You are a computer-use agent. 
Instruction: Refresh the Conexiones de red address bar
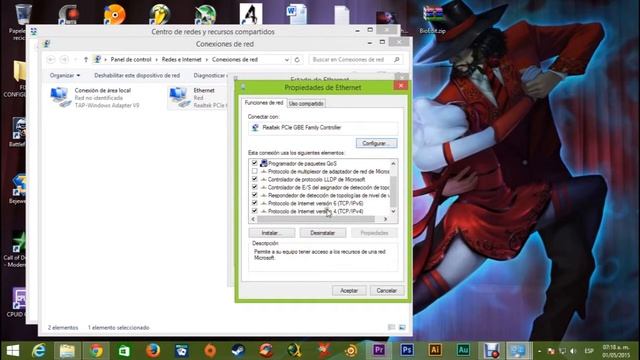point(297,60)
